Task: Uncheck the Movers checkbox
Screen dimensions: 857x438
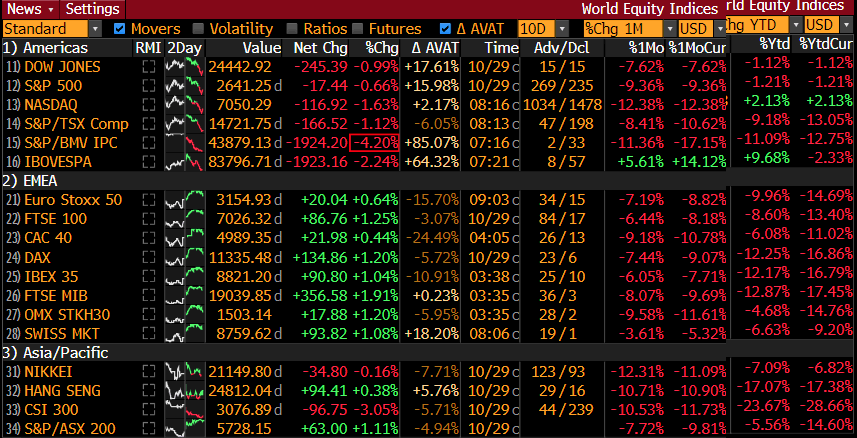Action: pos(119,28)
